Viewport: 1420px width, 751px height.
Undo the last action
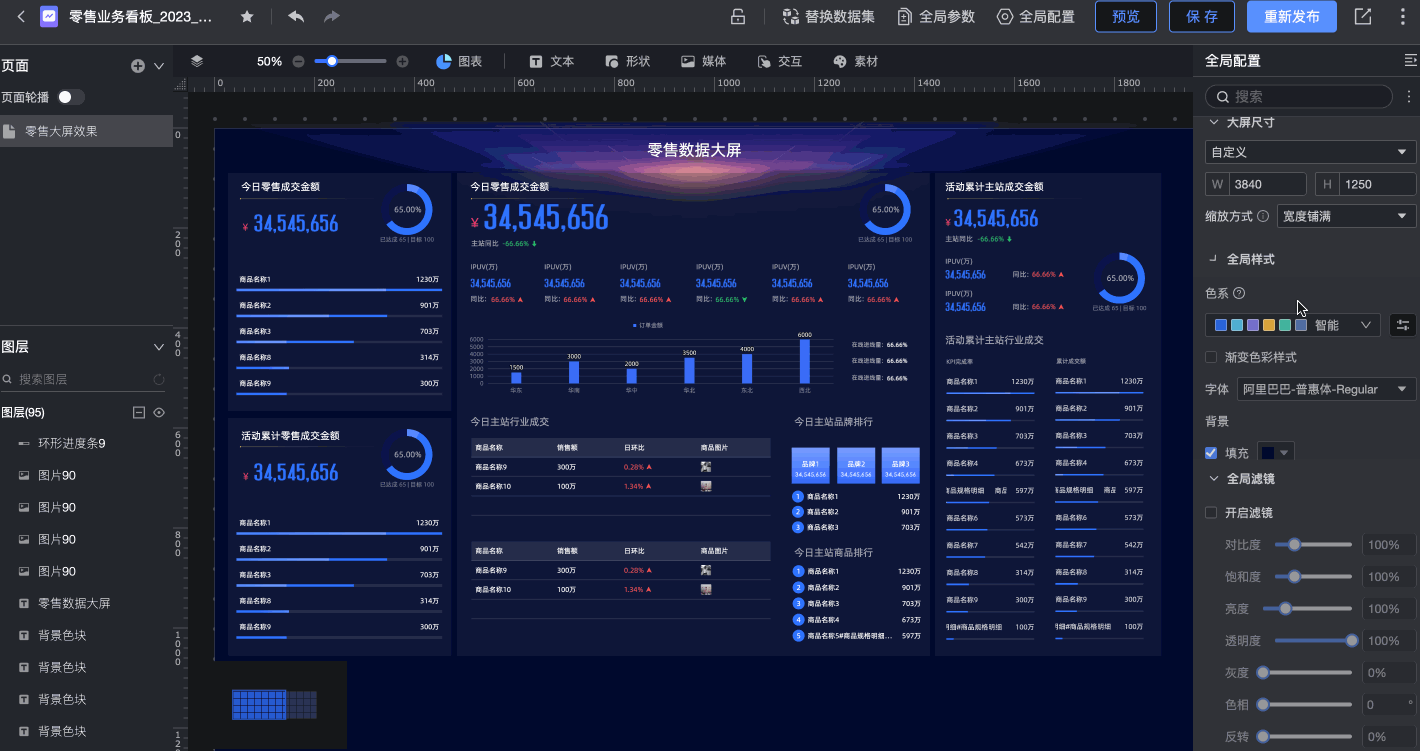296,17
